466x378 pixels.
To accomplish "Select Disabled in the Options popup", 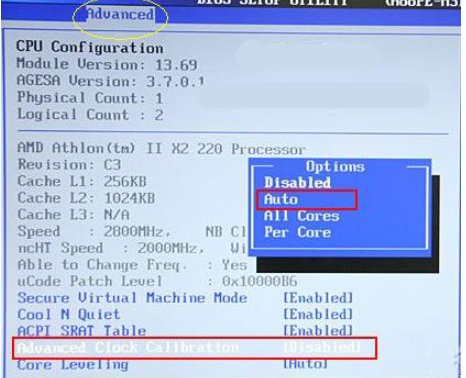I will [297, 183].
